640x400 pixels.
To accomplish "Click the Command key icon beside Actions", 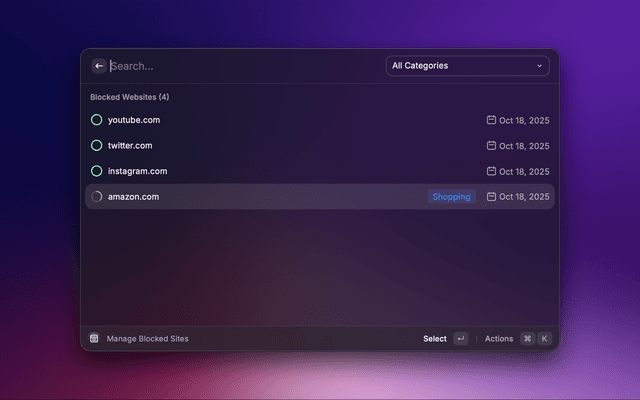I will point(527,339).
